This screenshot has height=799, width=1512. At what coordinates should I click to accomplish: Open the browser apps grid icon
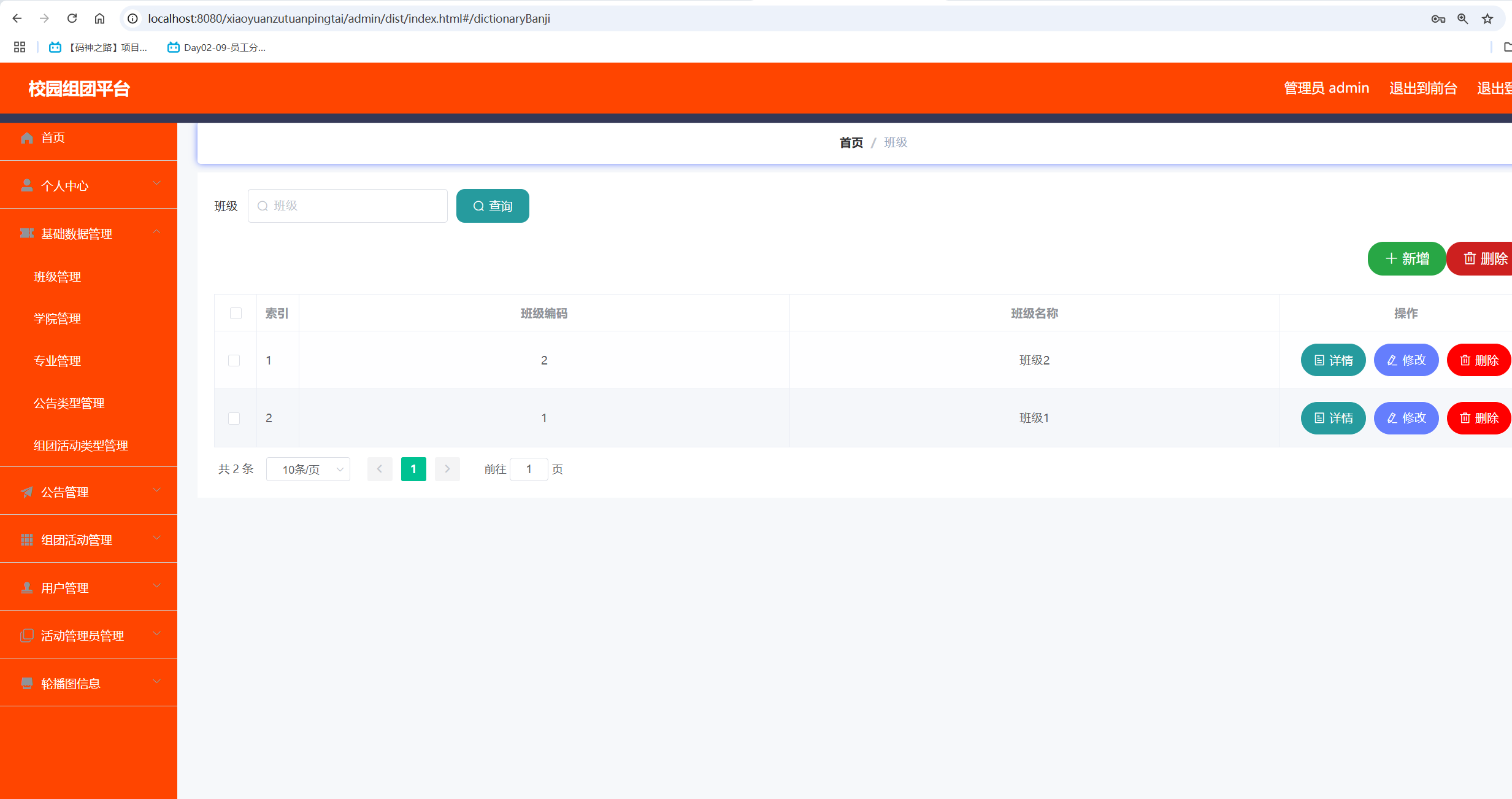(20, 47)
